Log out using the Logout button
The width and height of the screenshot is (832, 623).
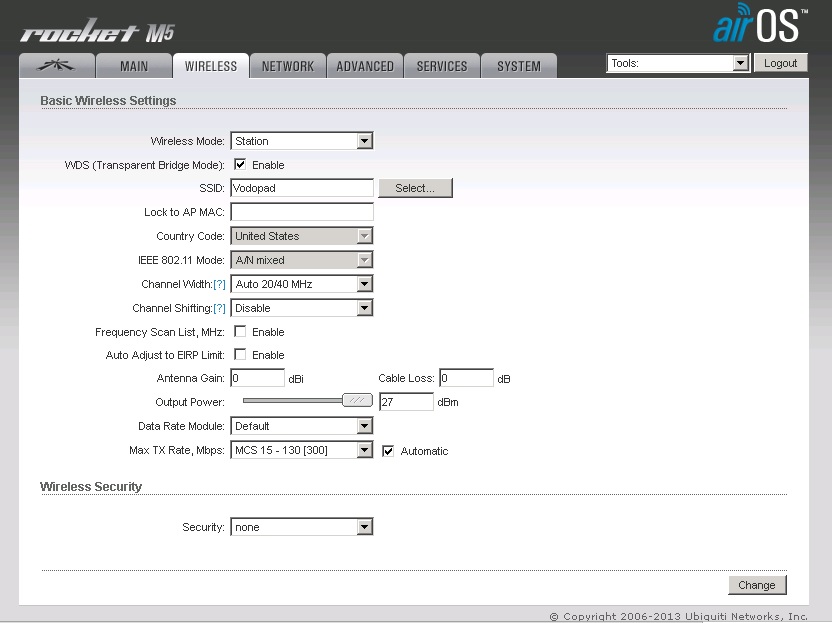click(x=780, y=63)
